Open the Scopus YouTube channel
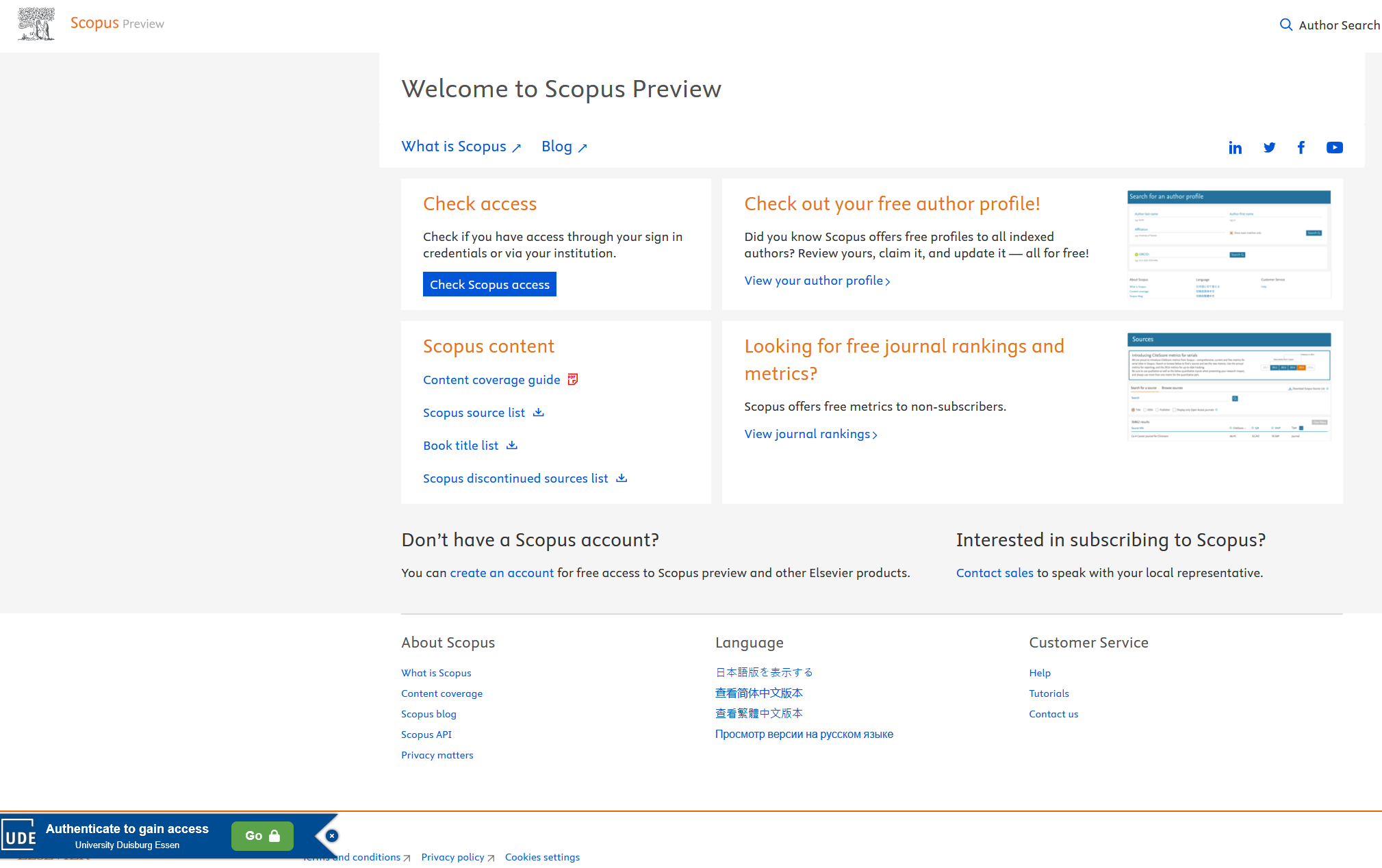The width and height of the screenshot is (1382, 868). (x=1334, y=147)
